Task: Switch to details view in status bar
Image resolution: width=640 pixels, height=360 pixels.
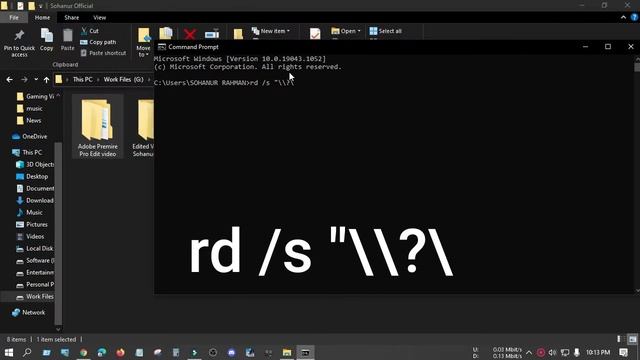Action: [619, 339]
